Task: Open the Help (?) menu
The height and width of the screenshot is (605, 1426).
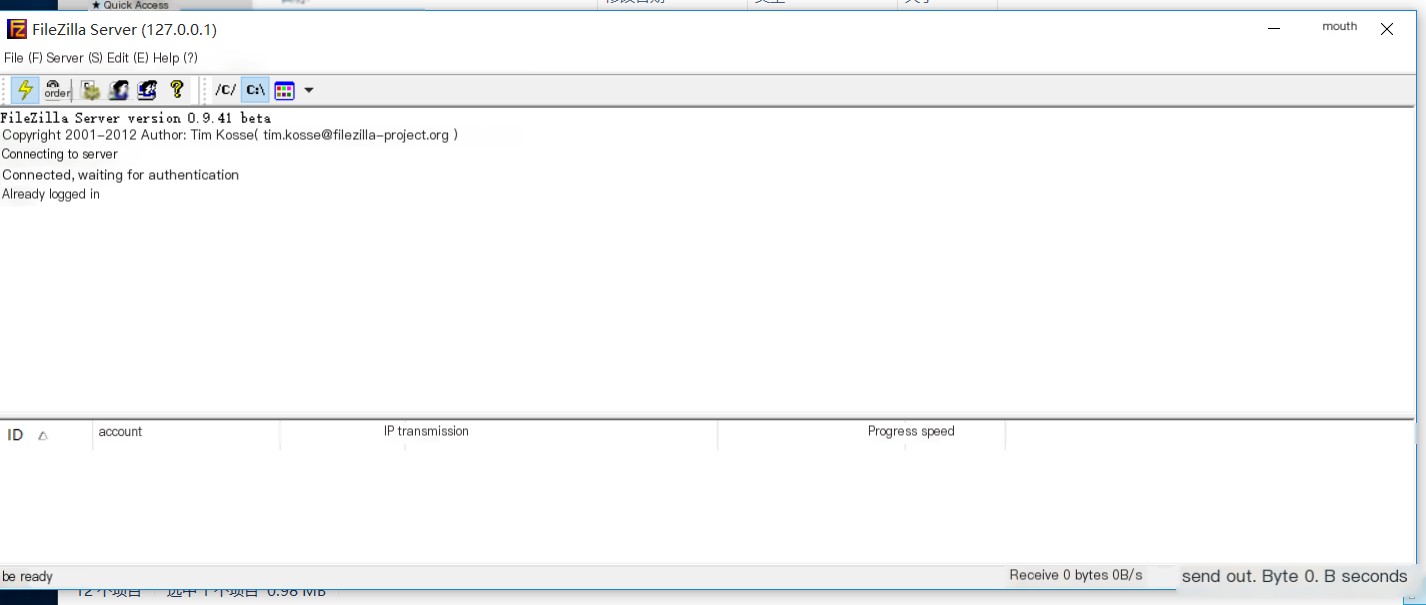Action: click(x=175, y=58)
